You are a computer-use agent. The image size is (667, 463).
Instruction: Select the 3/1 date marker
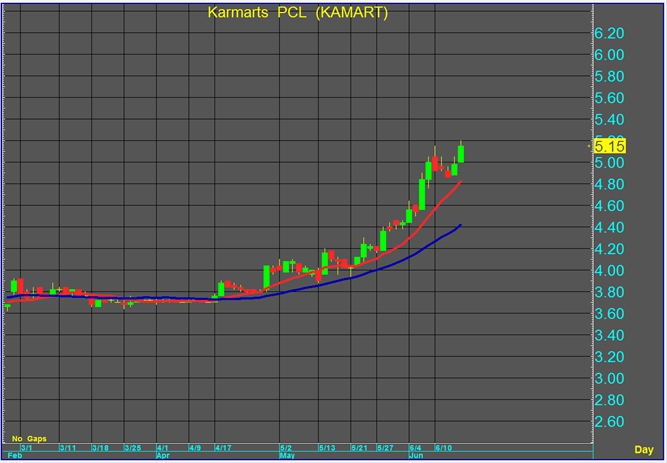coord(26,448)
